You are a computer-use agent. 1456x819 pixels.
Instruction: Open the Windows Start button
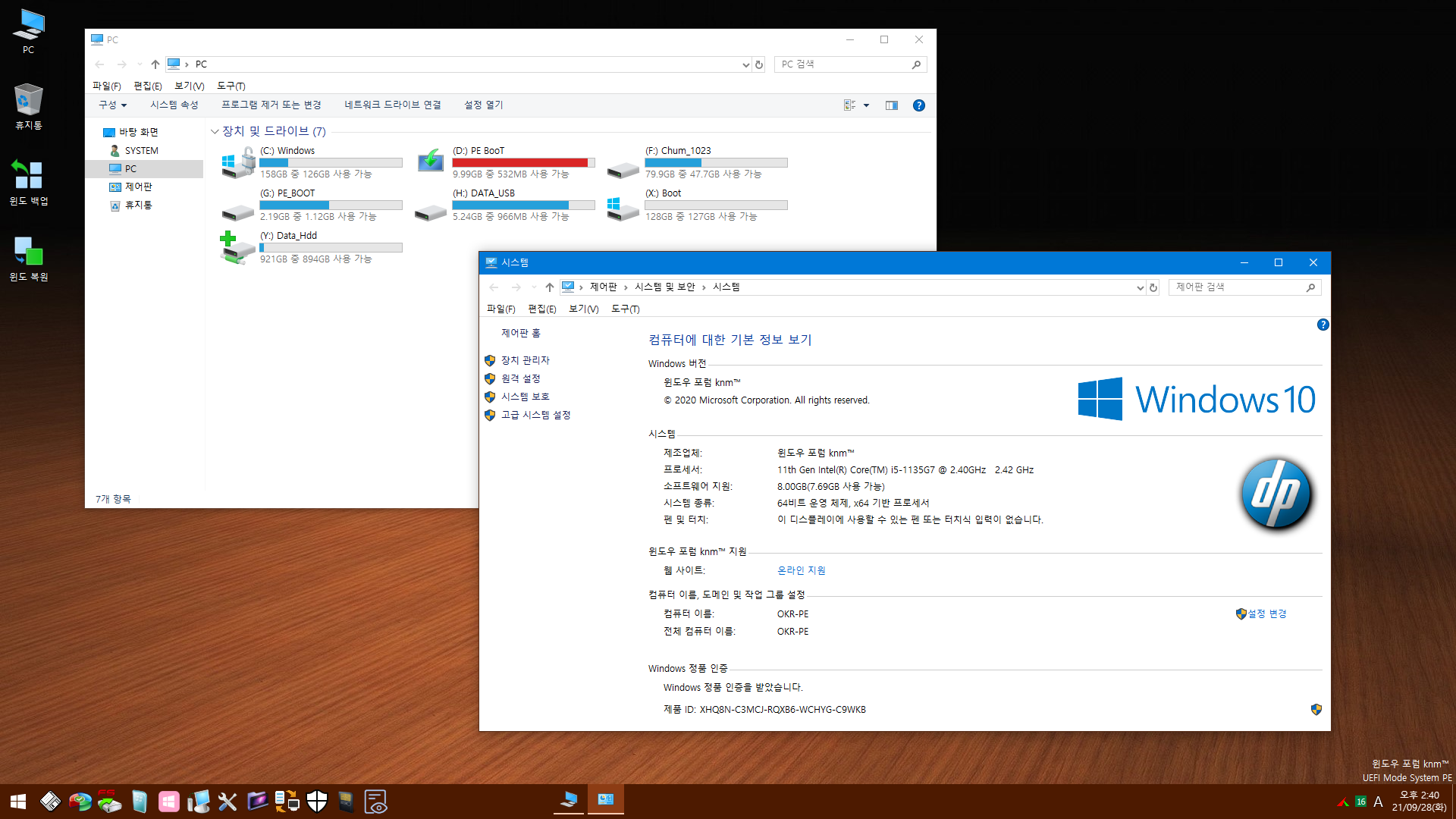(18, 802)
